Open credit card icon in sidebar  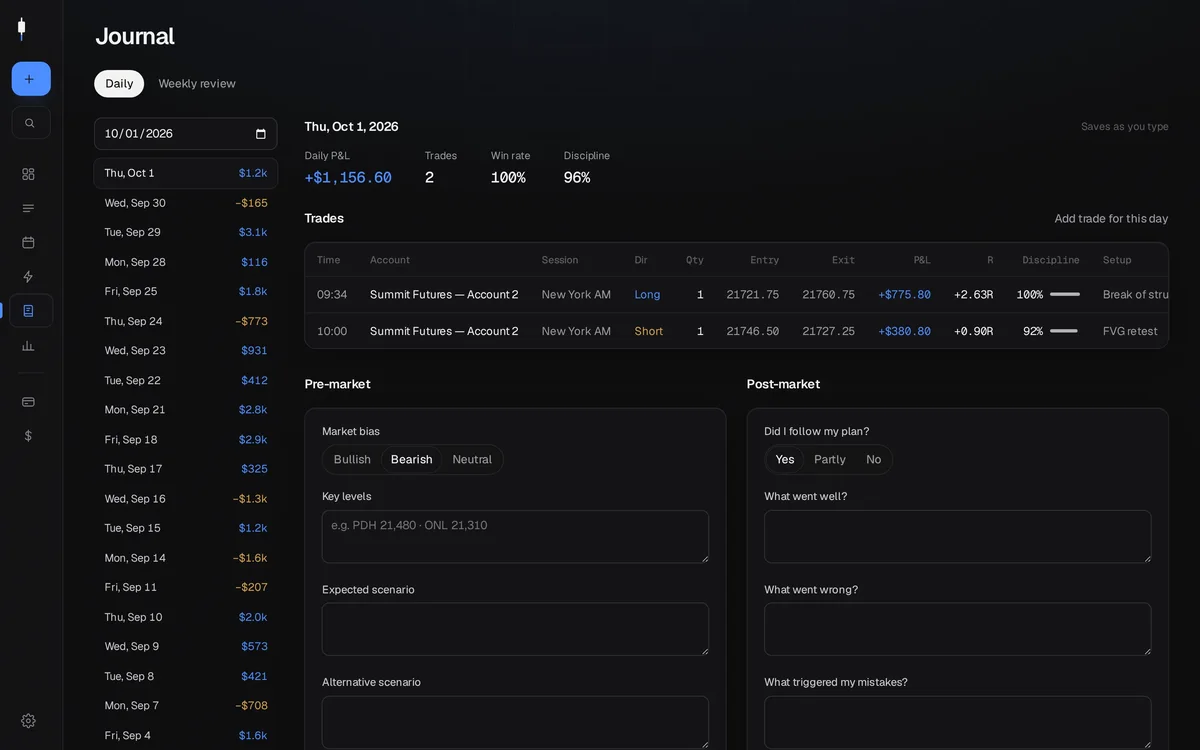click(x=28, y=401)
